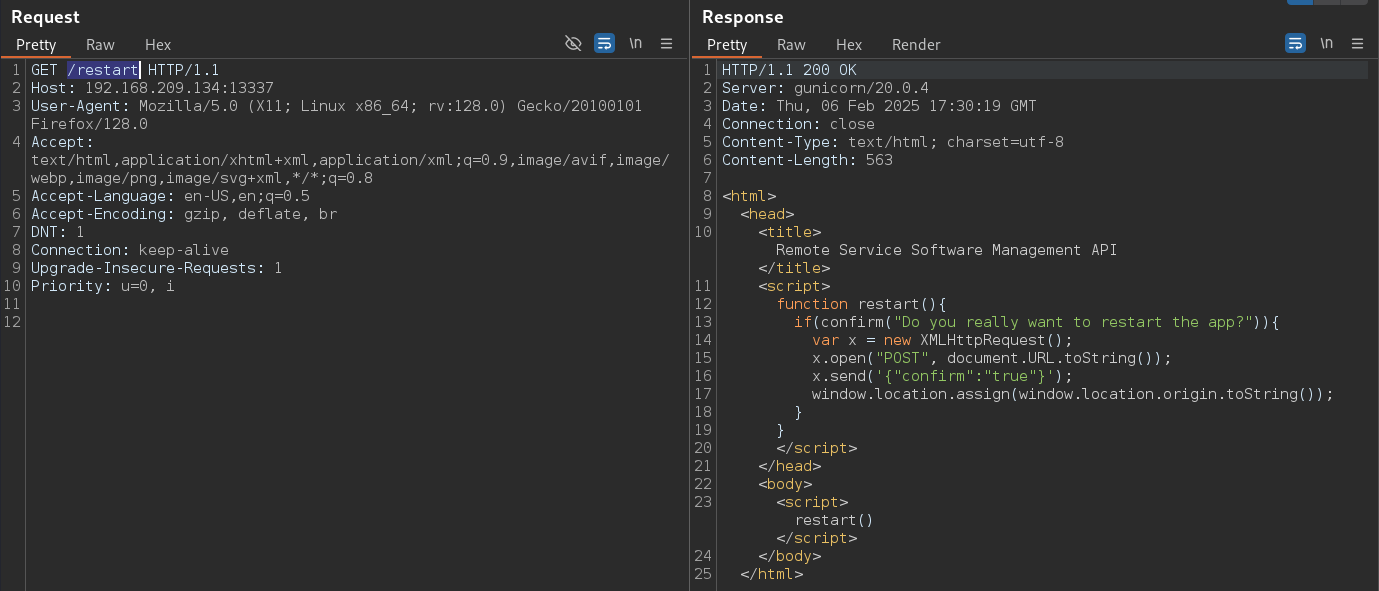Open the Request panel hamburger options menu
The image size is (1379, 591).
tap(667, 43)
